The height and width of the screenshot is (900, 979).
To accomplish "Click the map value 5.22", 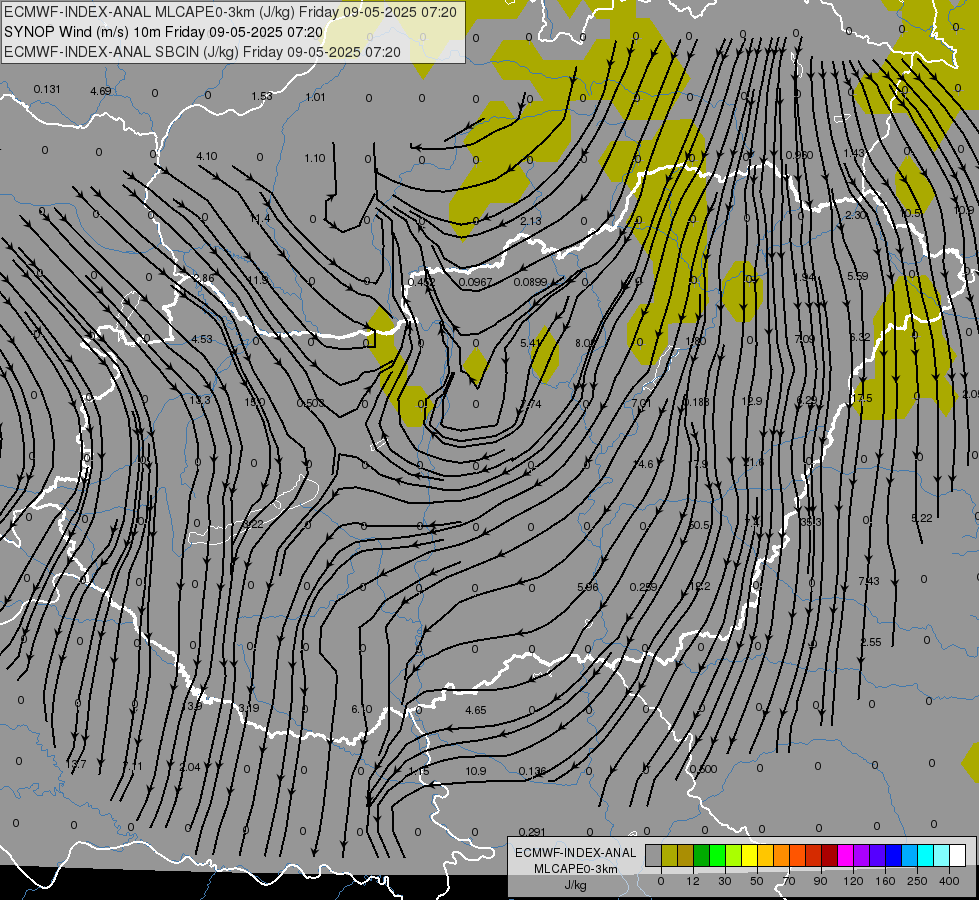I will (x=922, y=518).
